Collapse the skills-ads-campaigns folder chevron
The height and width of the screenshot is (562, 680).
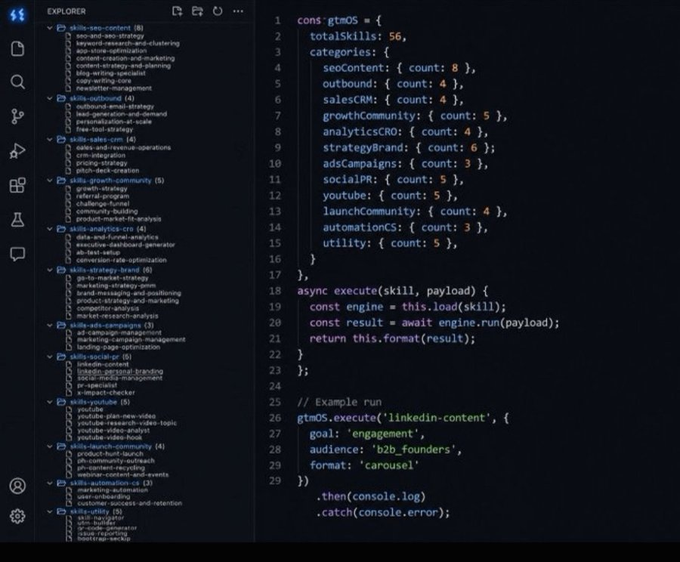tap(50, 325)
